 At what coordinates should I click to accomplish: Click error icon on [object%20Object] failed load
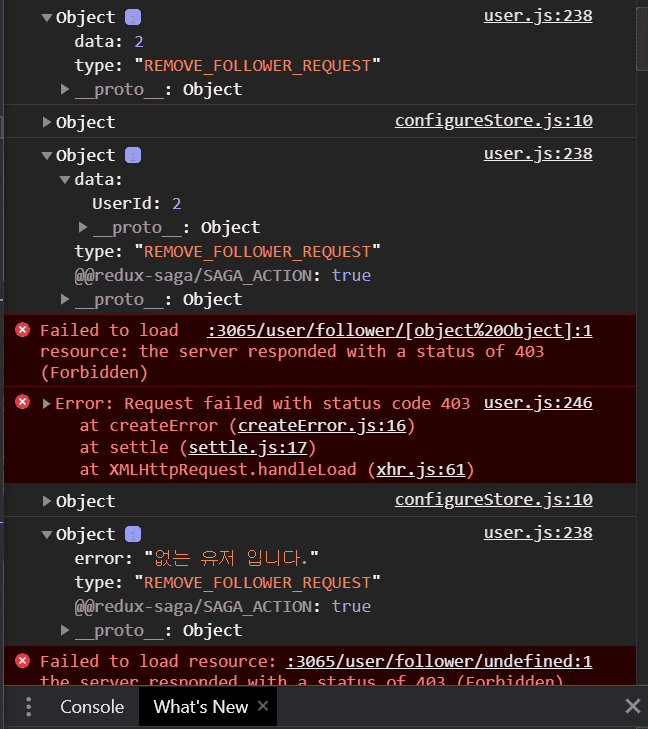(x=21, y=330)
